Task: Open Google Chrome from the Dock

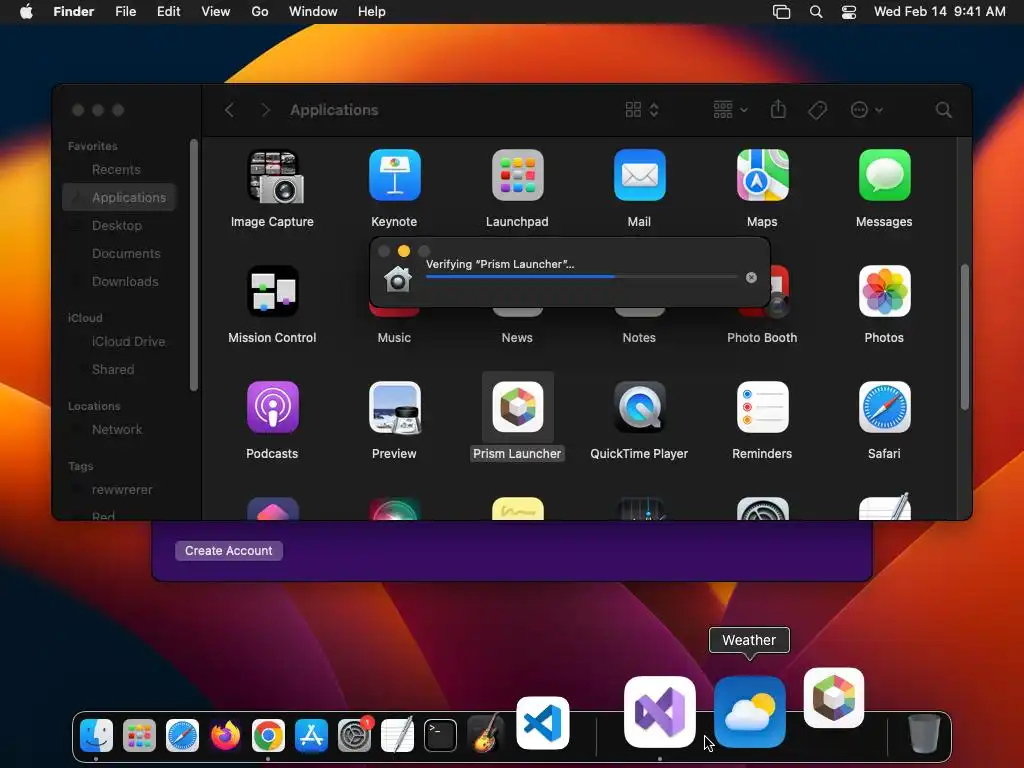Action: [268, 736]
